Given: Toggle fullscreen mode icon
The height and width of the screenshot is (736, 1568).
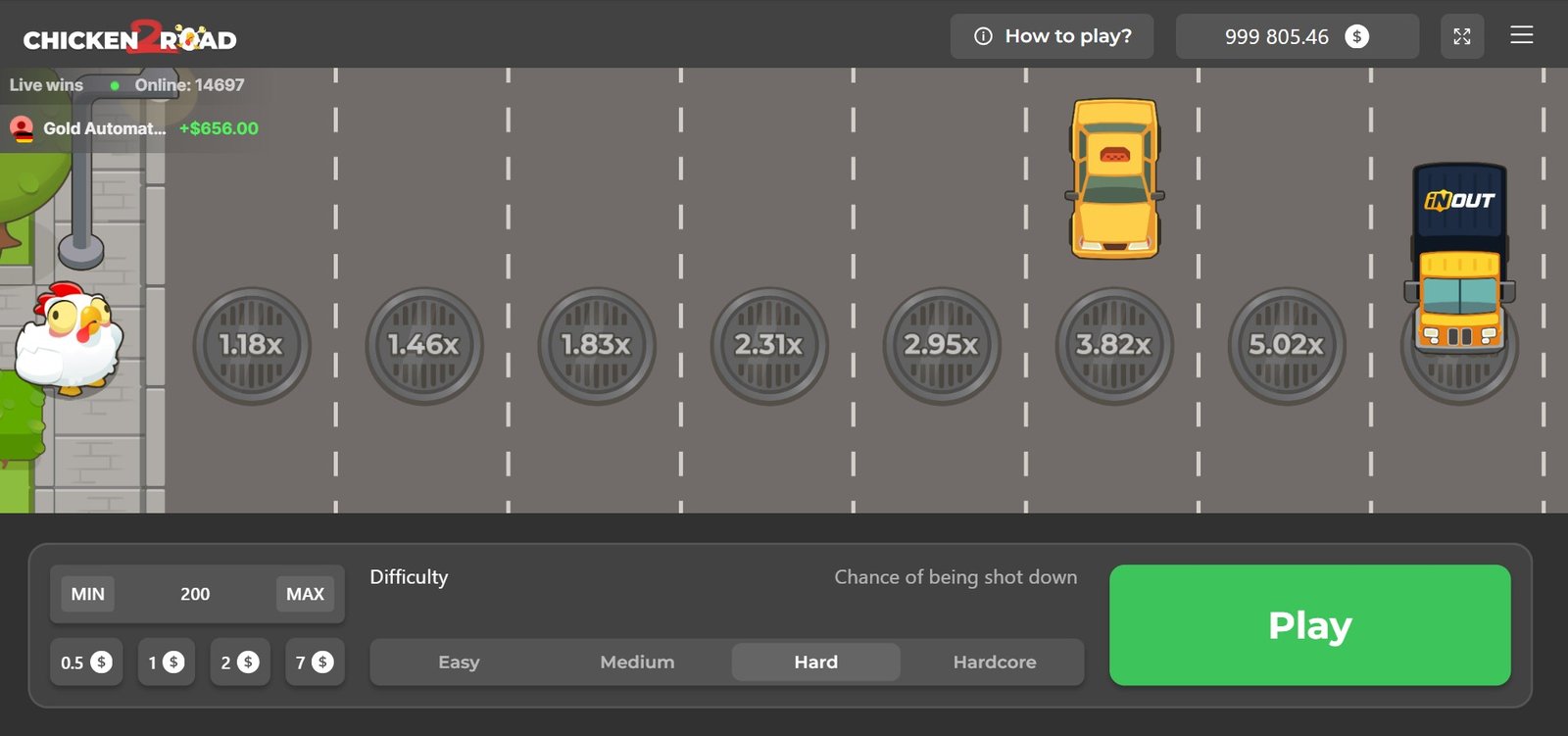Looking at the screenshot, I should click(1461, 36).
